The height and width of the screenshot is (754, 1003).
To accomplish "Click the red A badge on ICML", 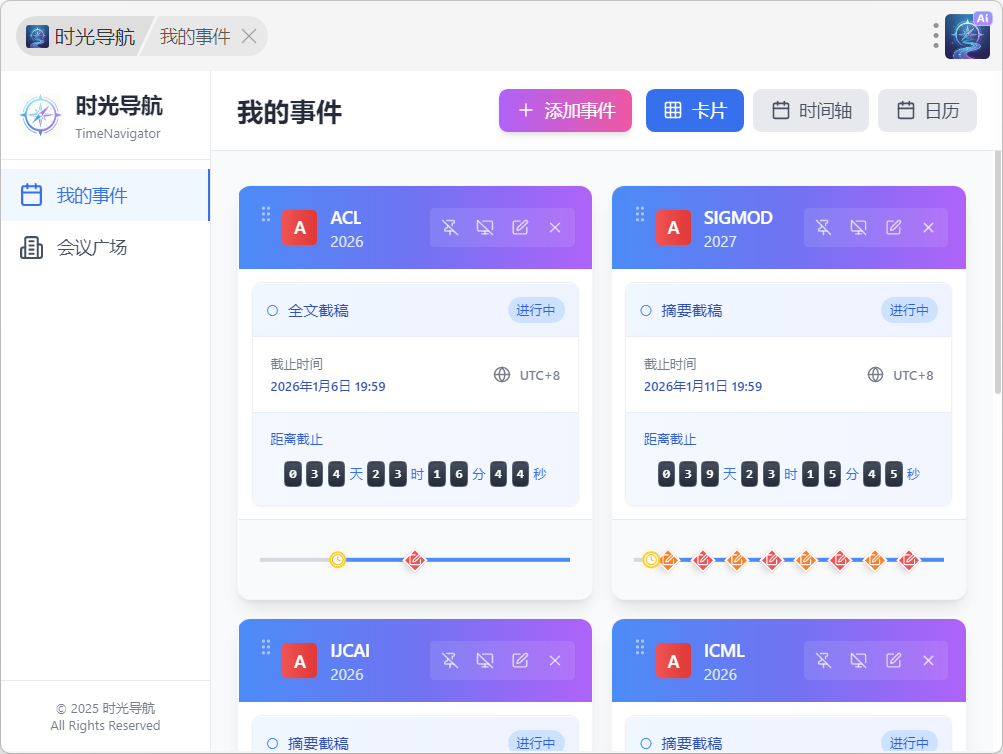I will 673,661.
